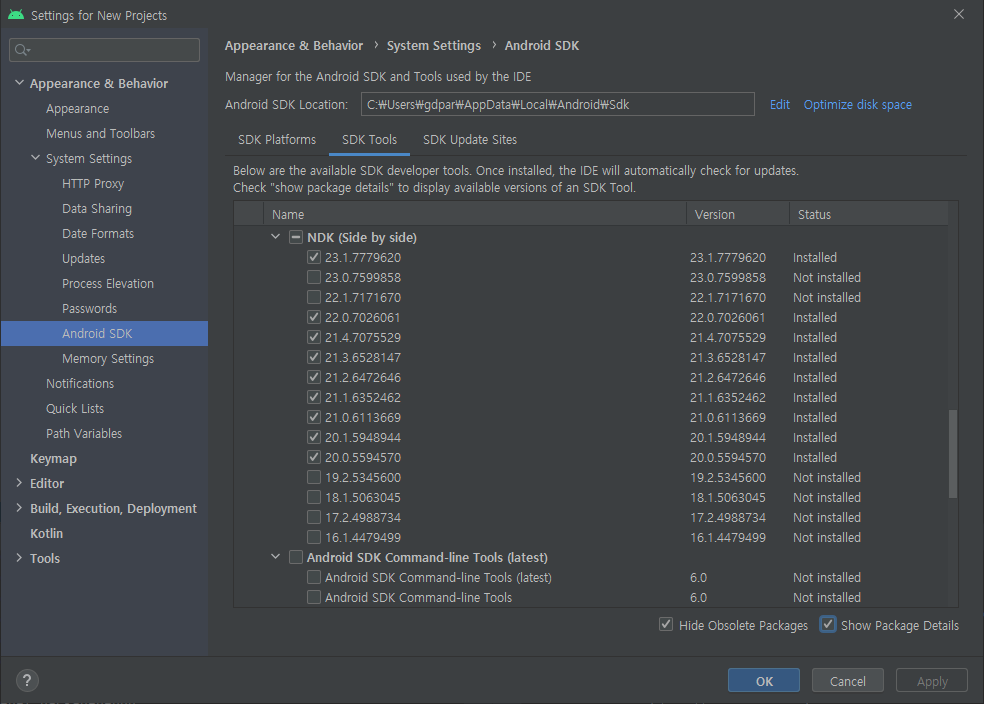Uncheck NDK 21.4.7075529 checkbox

(x=314, y=338)
